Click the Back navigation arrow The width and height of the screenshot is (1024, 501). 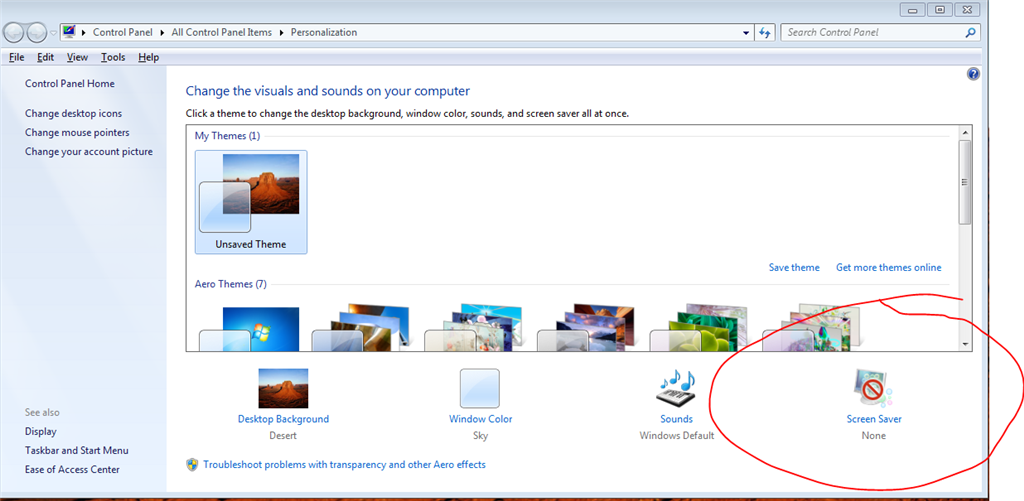[15, 32]
